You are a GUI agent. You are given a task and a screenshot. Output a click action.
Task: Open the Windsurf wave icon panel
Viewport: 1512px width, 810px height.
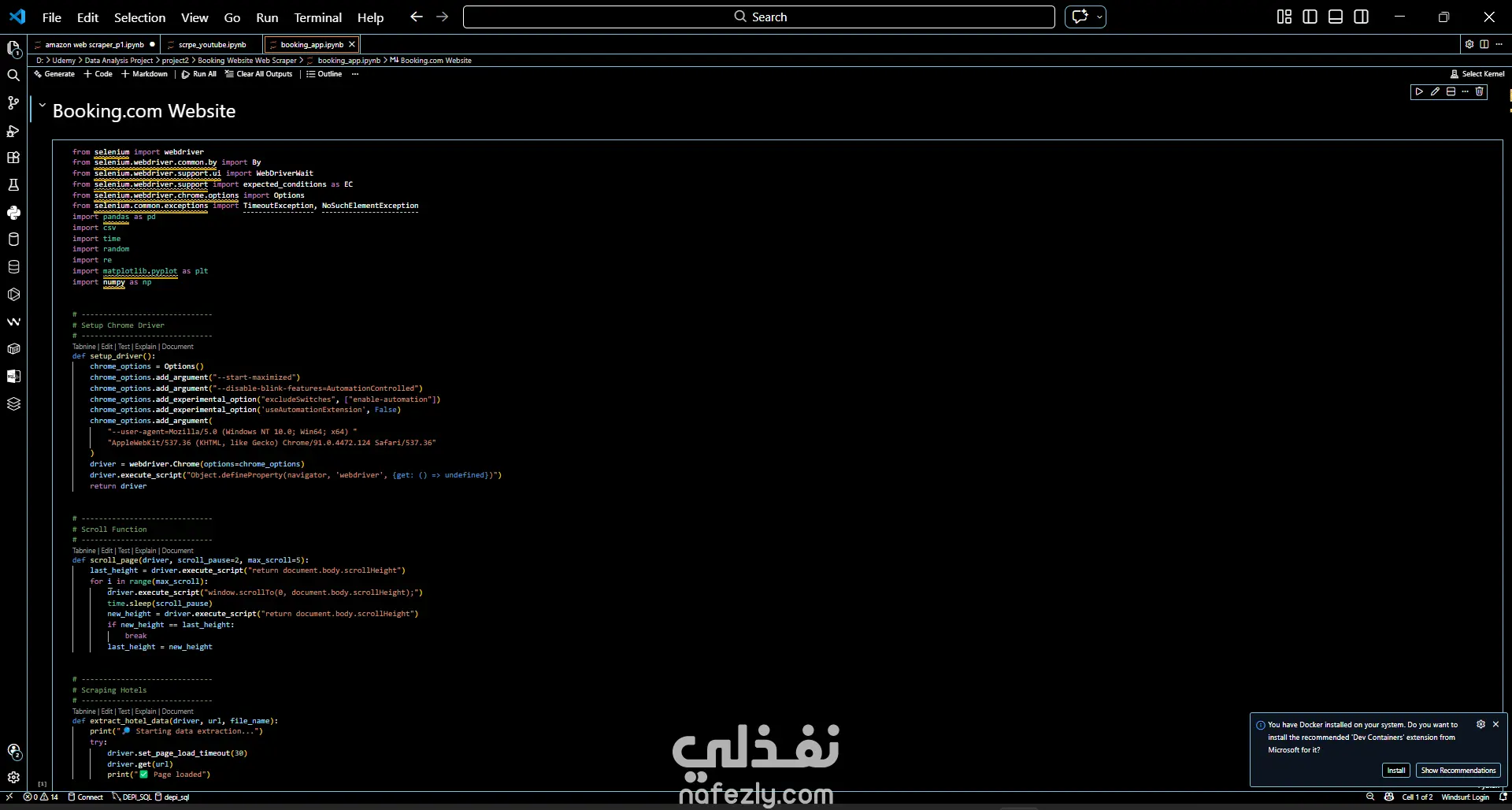(x=13, y=321)
